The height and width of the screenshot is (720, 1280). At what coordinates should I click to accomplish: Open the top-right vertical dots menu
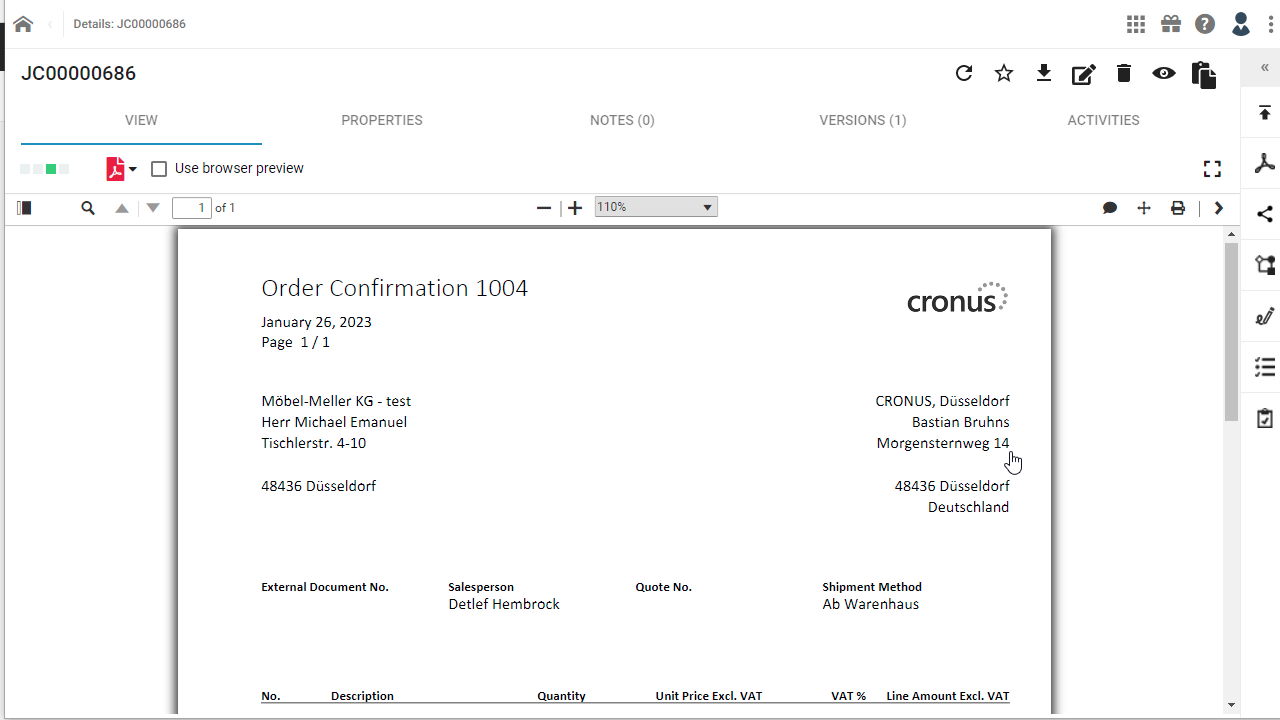click(x=1270, y=24)
